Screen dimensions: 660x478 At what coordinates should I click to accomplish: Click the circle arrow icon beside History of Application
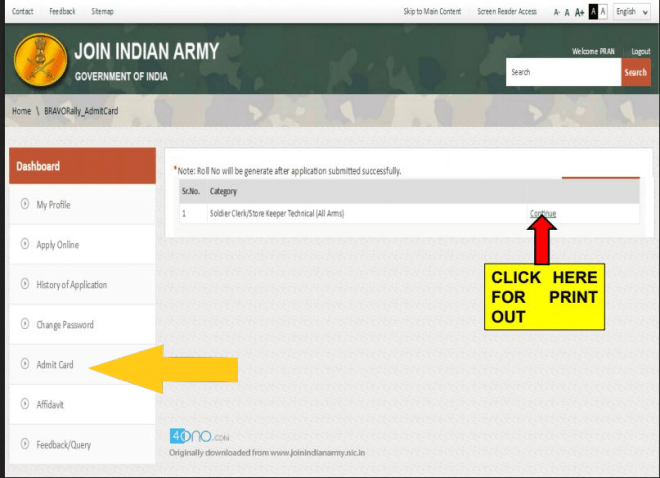[x=25, y=284]
